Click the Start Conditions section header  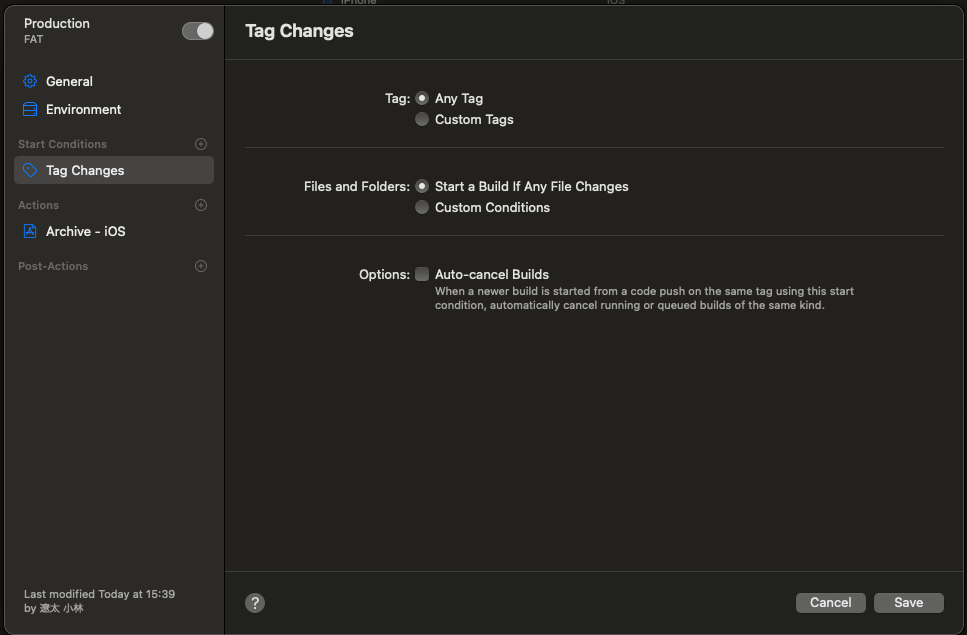(x=62, y=144)
